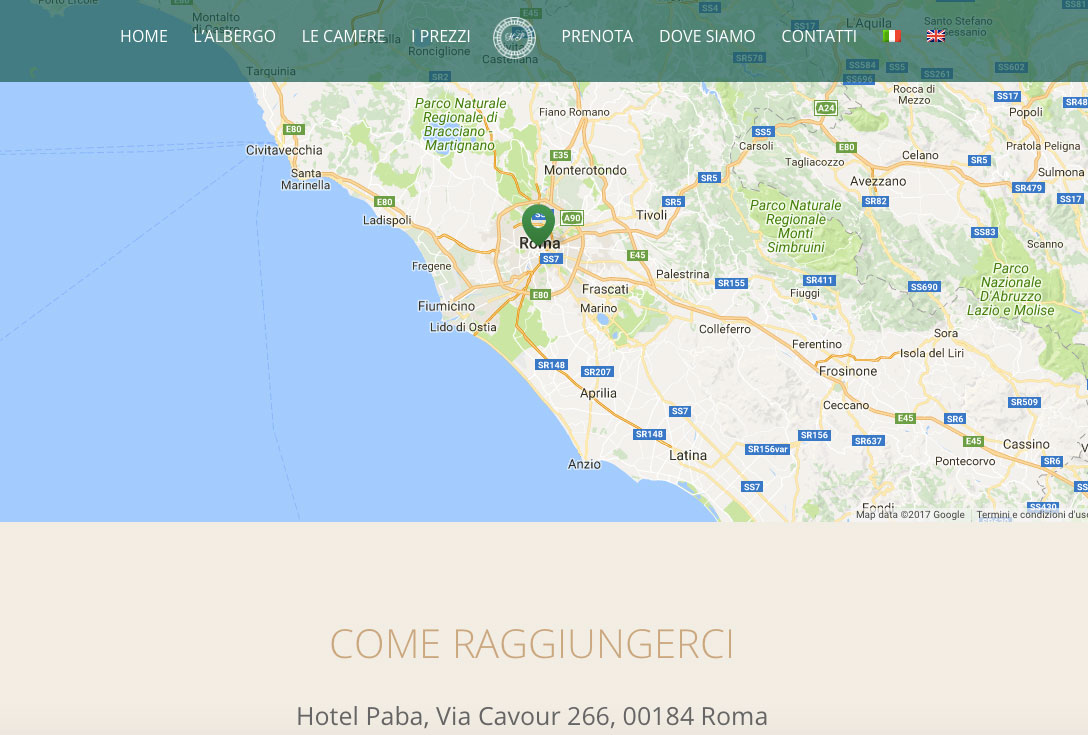Click the A24 motorway shield on map
This screenshot has height=735, width=1088.
[x=826, y=108]
